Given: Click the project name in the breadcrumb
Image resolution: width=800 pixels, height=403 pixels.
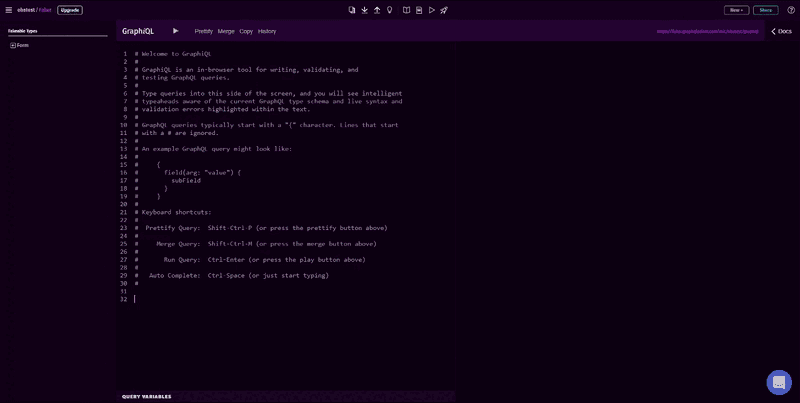Looking at the screenshot, I should (x=45, y=10).
